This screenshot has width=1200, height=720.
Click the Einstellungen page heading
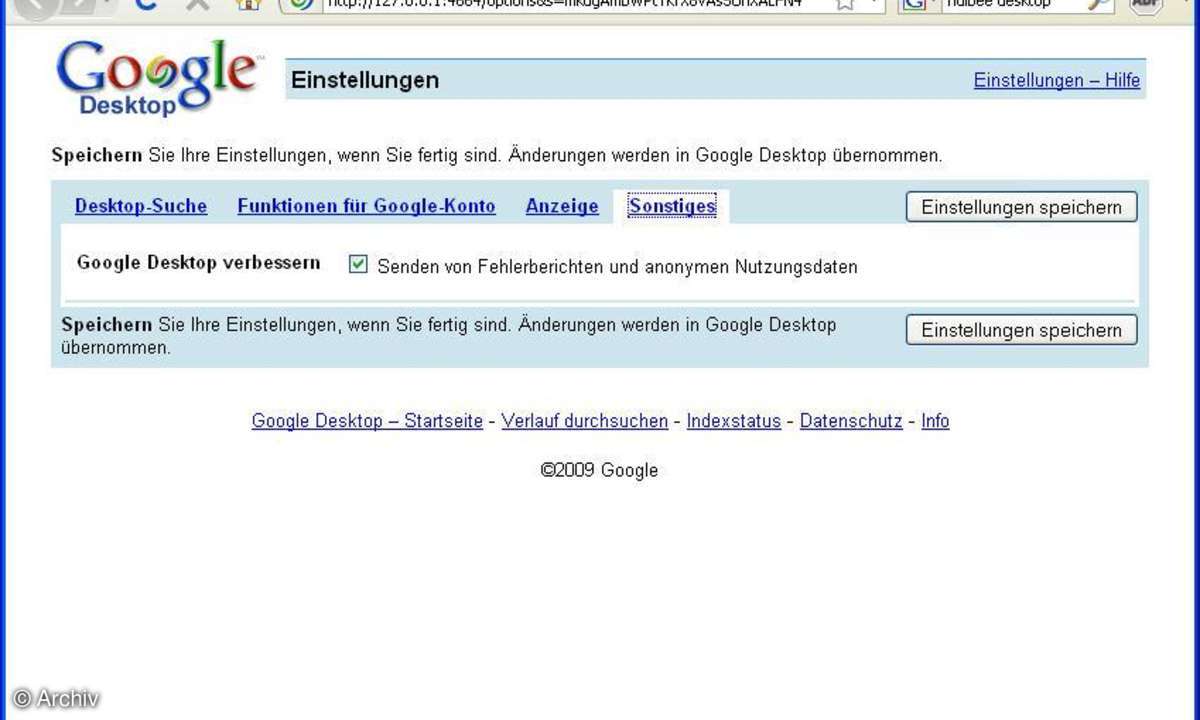pos(365,81)
